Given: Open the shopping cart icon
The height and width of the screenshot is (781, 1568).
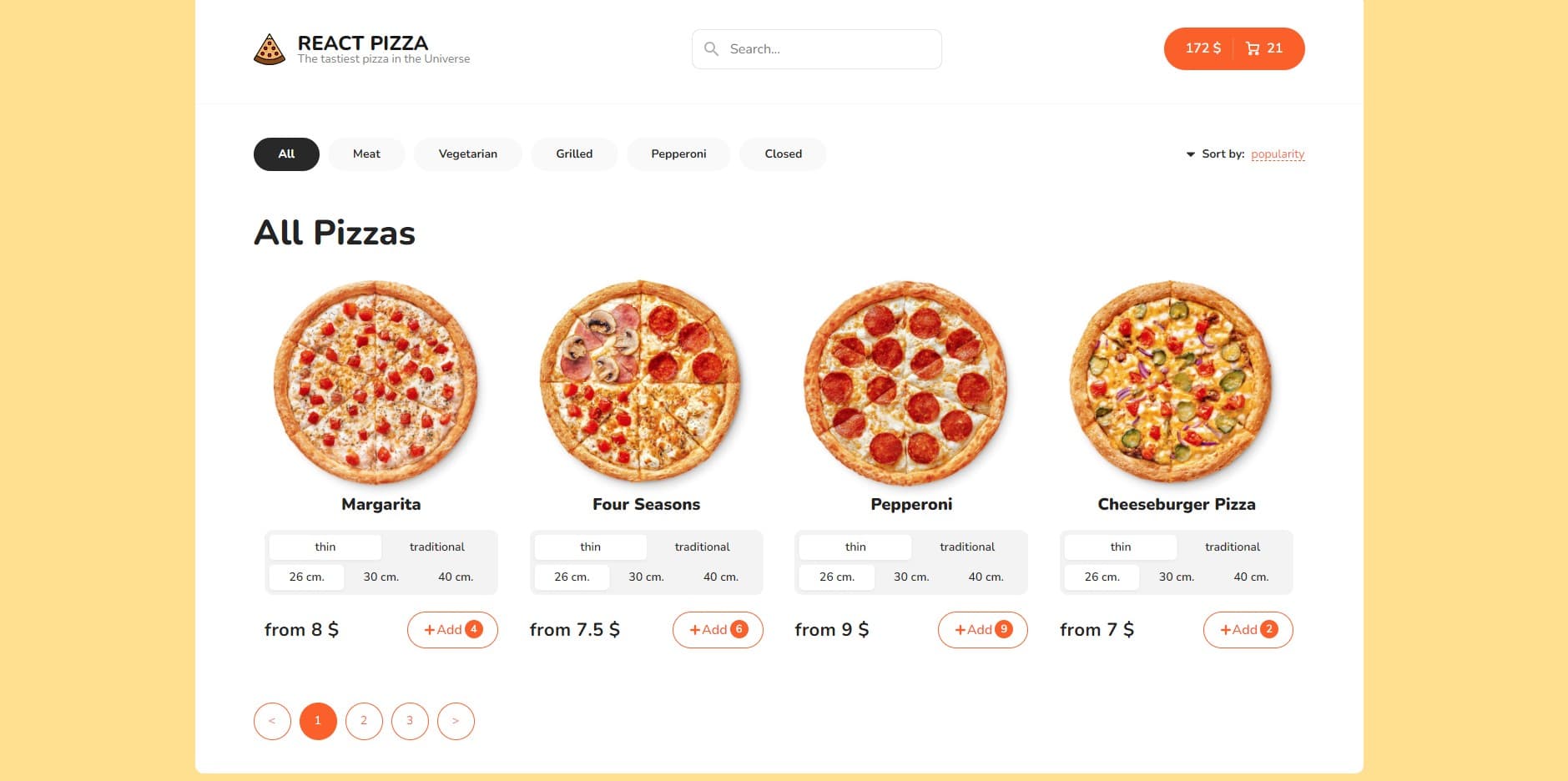Looking at the screenshot, I should [x=1253, y=48].
